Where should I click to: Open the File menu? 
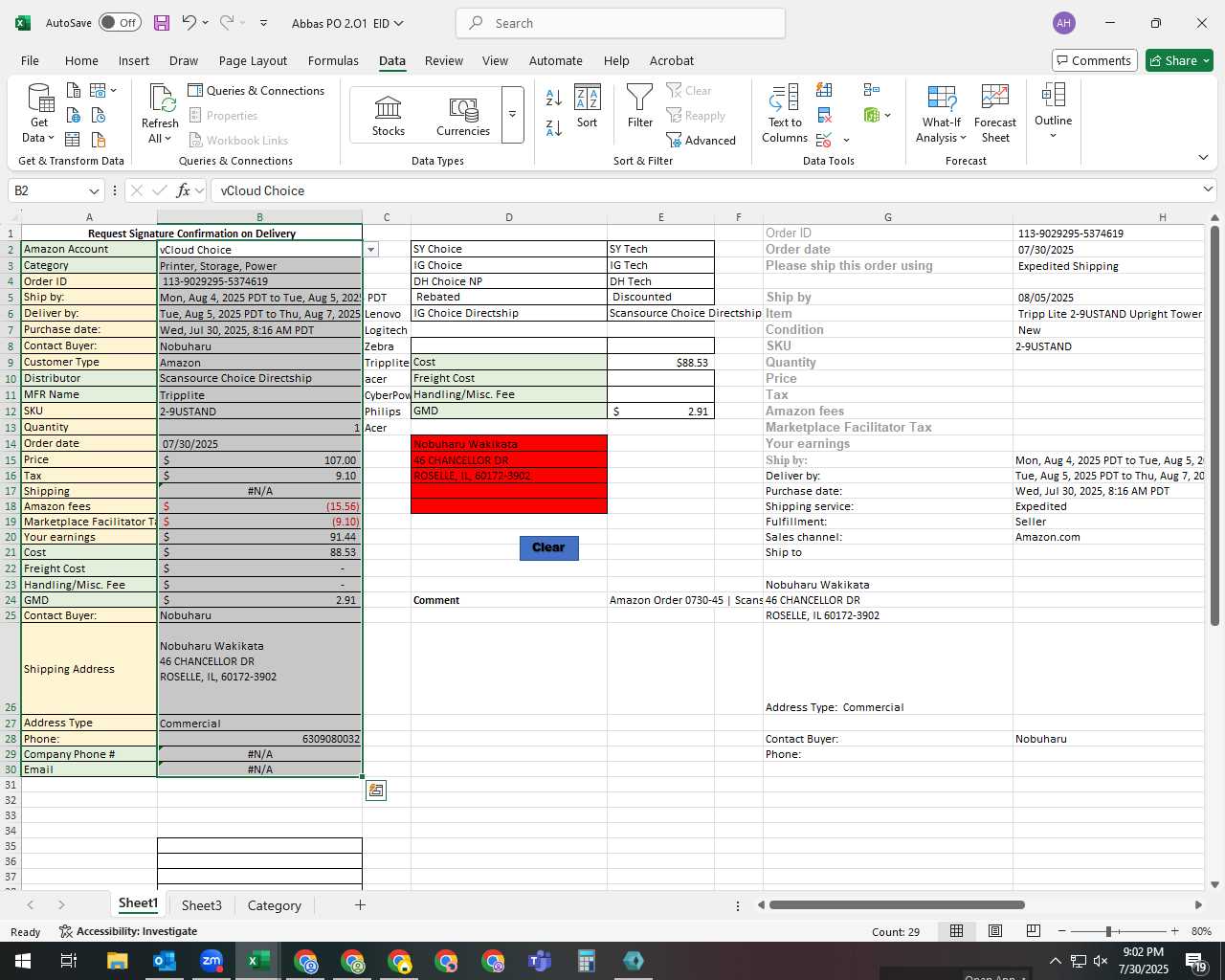click(x=30, y=60)
